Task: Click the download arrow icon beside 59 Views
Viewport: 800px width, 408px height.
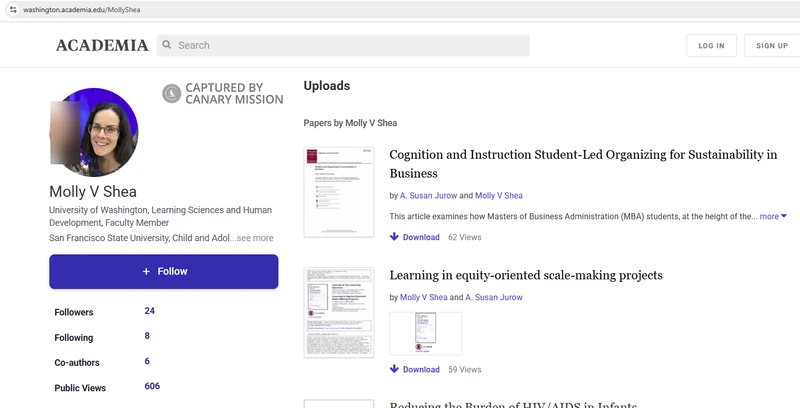Action: pyautogui.click(x=394, y=369)
